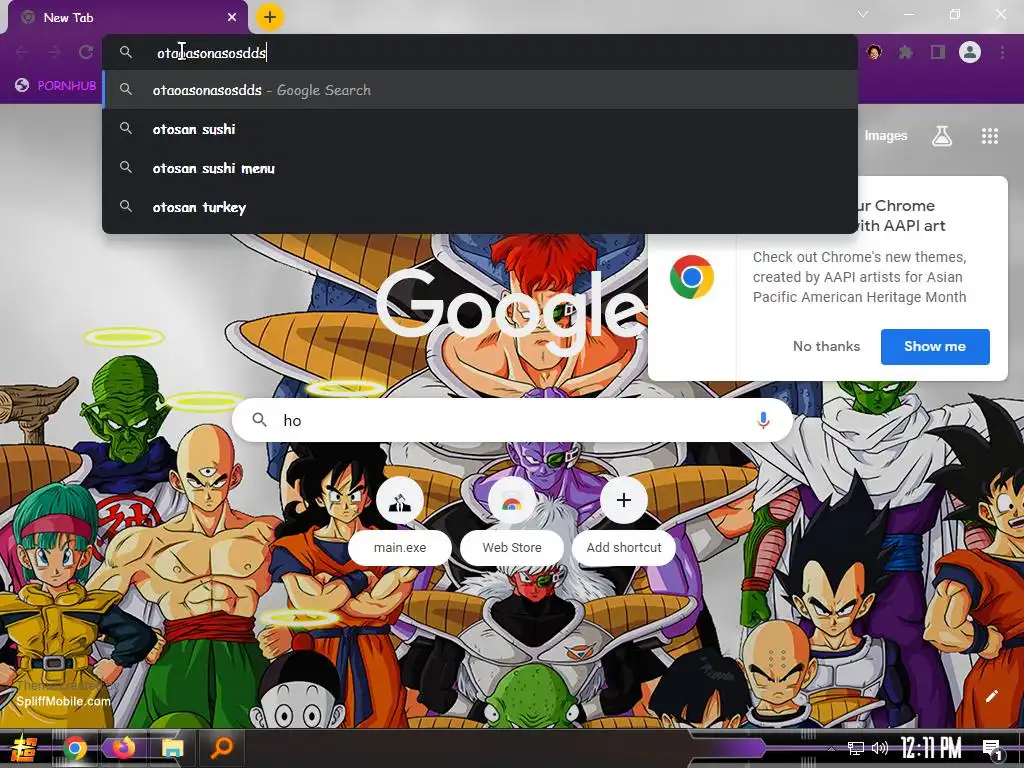Open the notification center icon

992,750
